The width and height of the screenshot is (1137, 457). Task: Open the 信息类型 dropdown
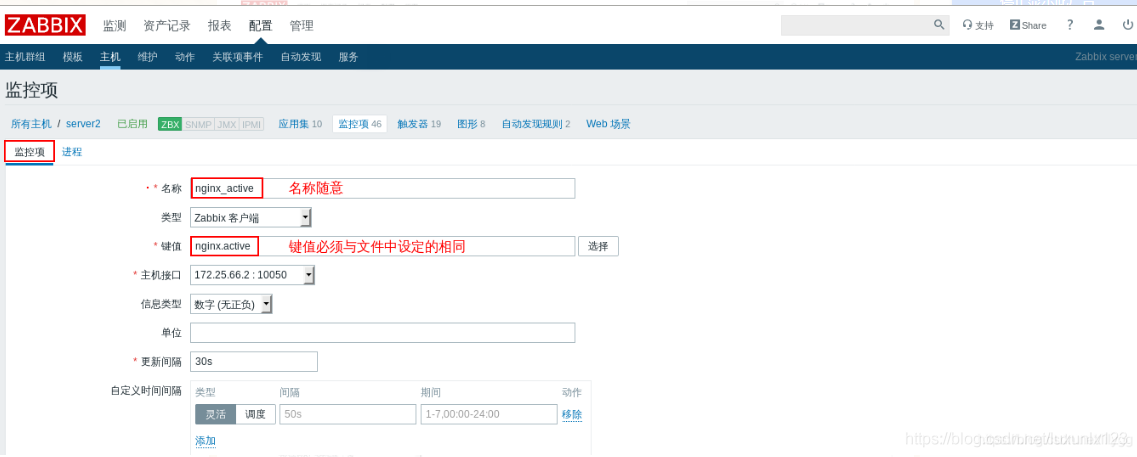pos(231,304)
